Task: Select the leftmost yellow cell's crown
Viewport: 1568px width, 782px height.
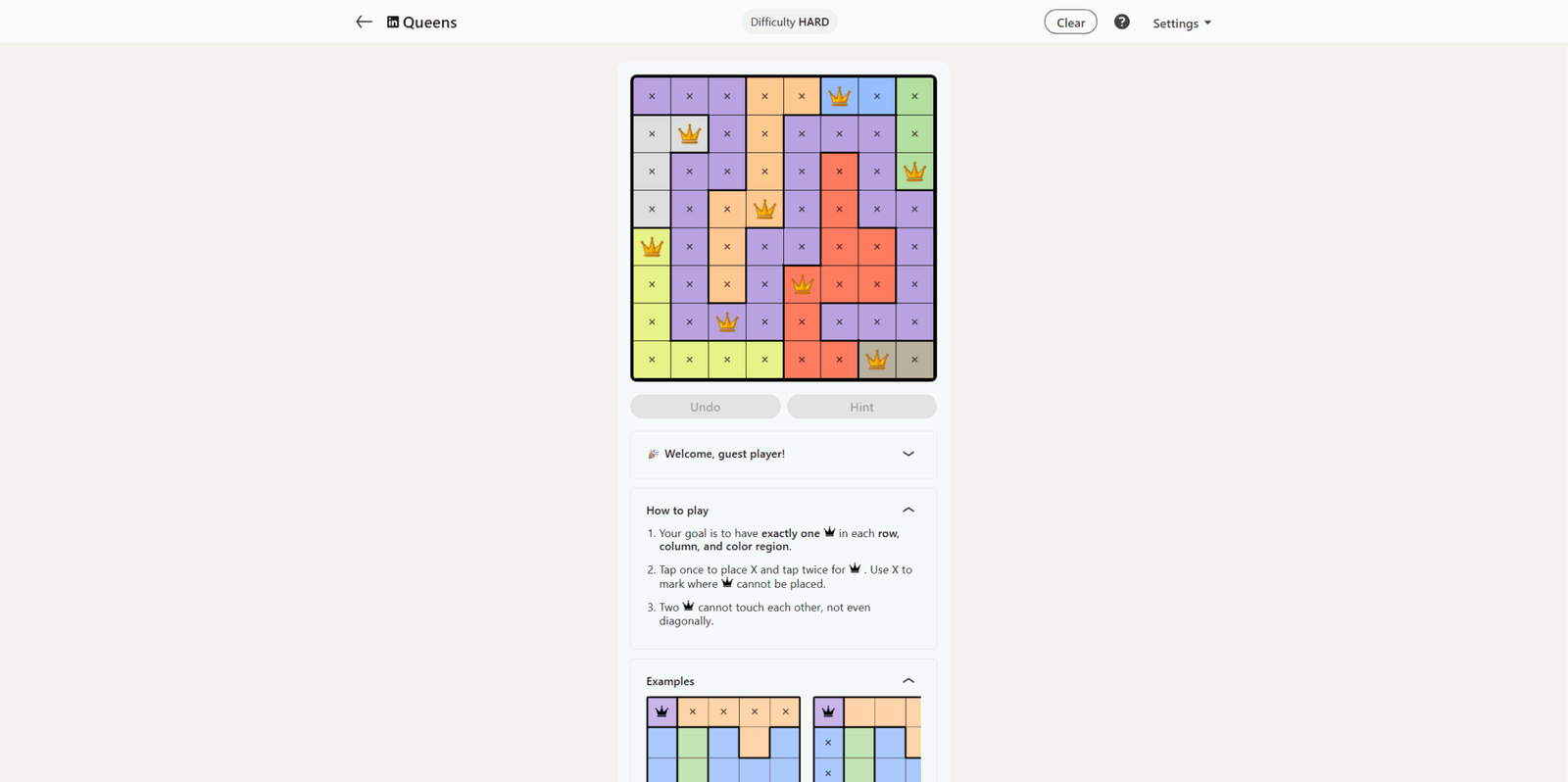Action: tap(652, 246)
